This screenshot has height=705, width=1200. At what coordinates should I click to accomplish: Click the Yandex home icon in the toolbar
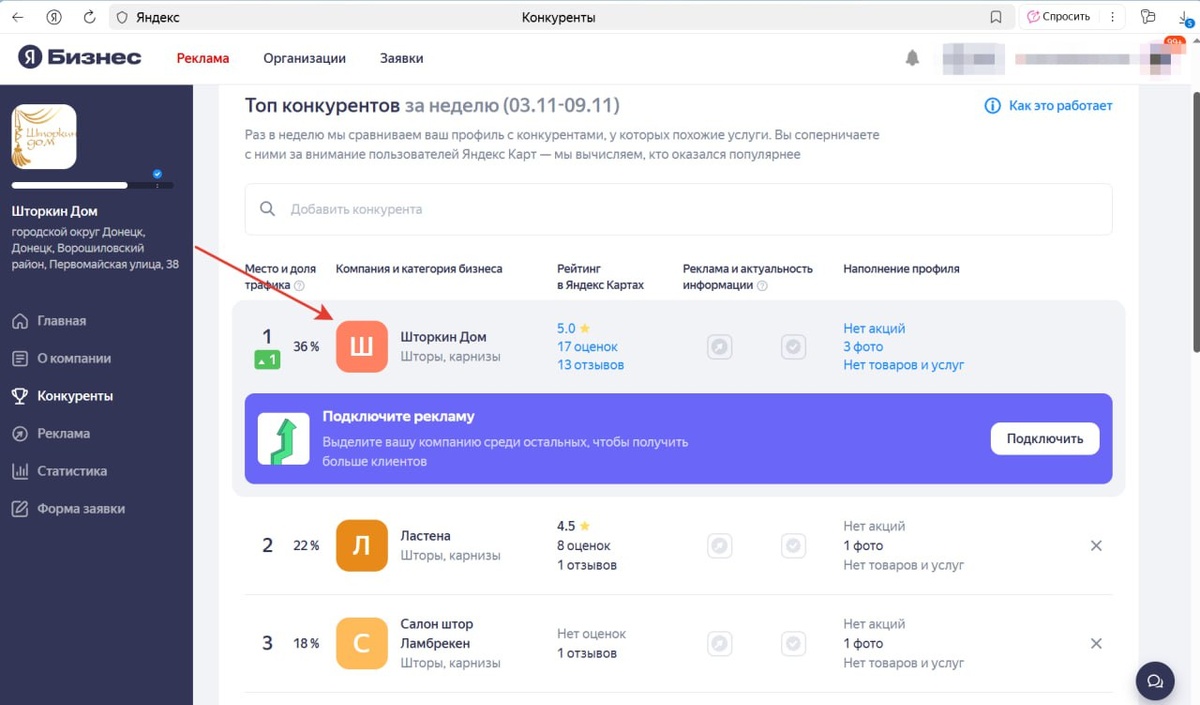tap(53, 17)
